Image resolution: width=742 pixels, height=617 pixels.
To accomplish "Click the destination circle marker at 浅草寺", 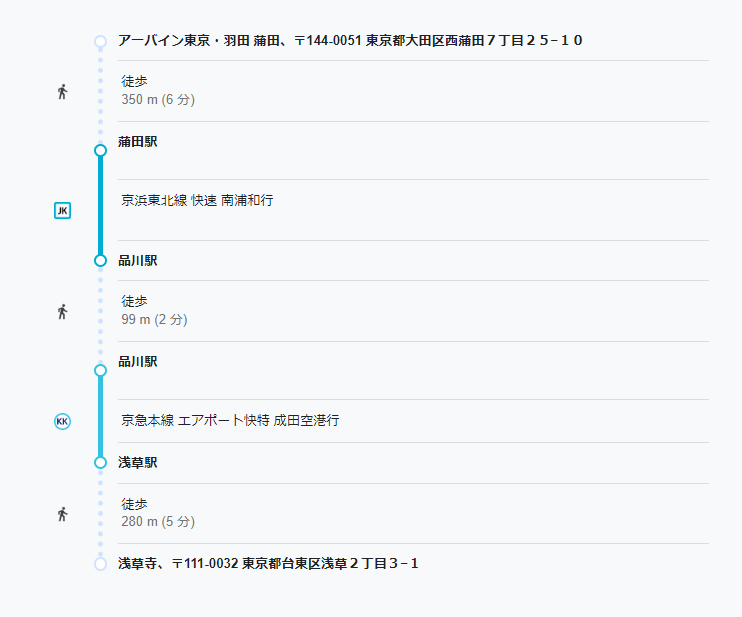I will pos(100,564).
